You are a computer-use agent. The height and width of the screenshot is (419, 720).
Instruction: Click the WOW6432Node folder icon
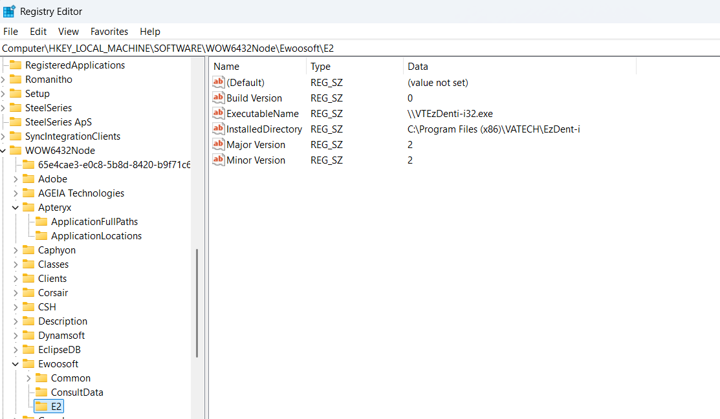point(16,150)
